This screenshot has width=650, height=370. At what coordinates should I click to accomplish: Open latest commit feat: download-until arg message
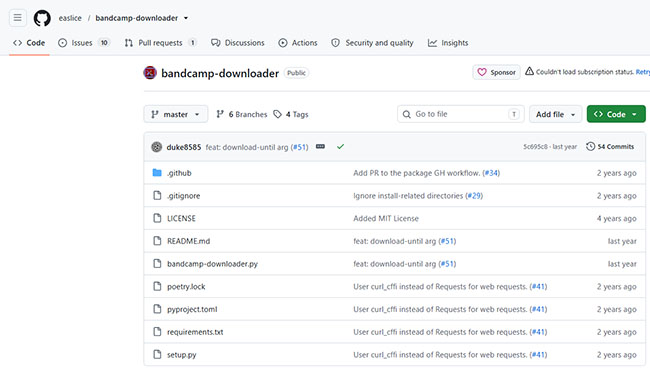pyautogui.click(x=247, y=147)
